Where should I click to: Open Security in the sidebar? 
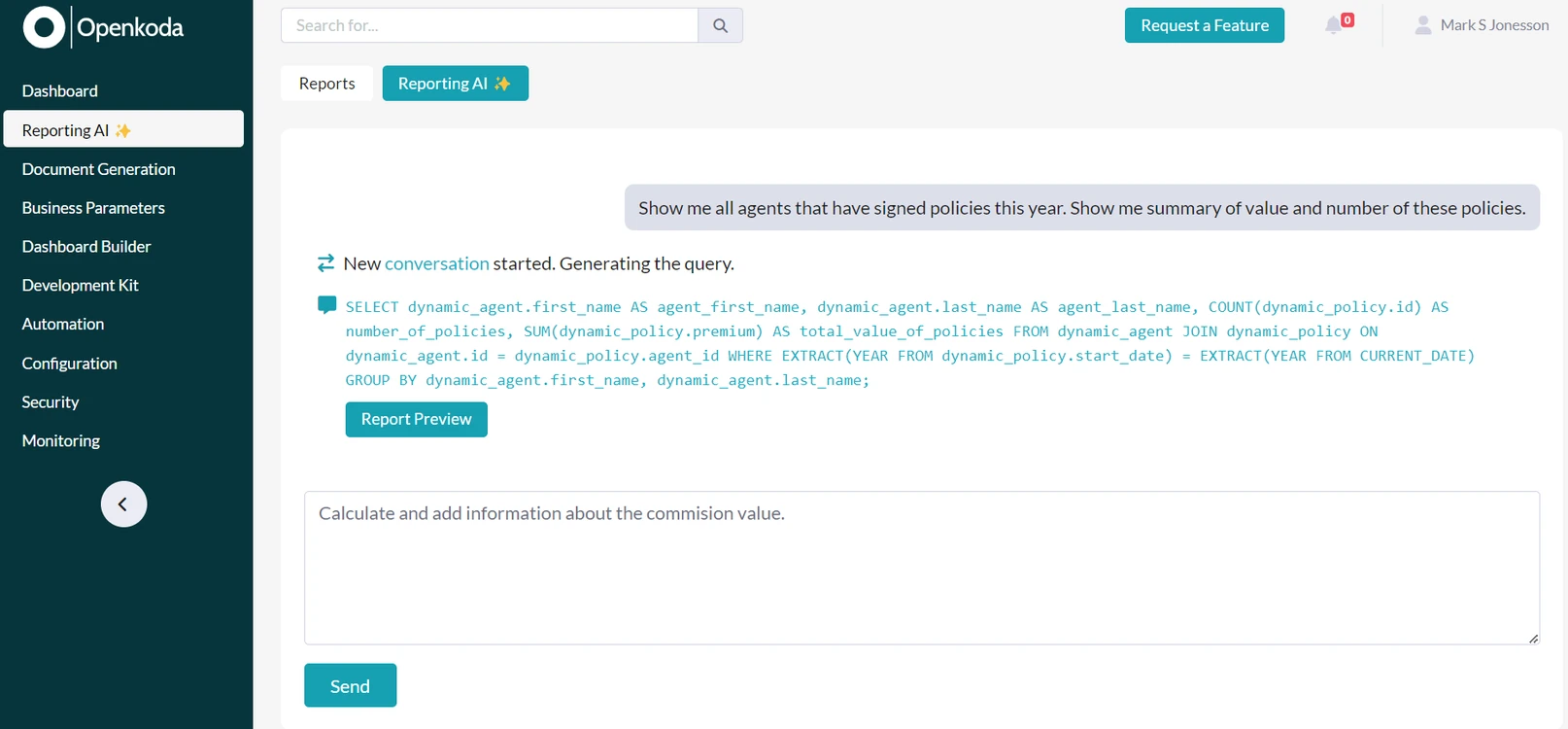(51, 402)
